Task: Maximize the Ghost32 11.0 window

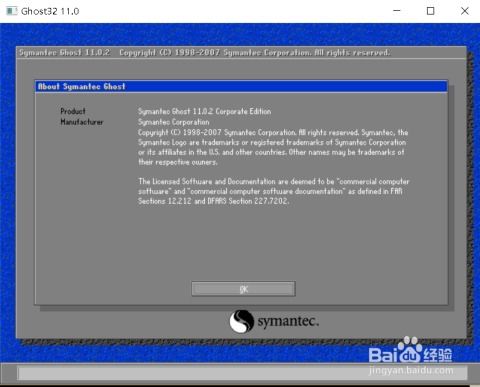Action: coord(430,11)
